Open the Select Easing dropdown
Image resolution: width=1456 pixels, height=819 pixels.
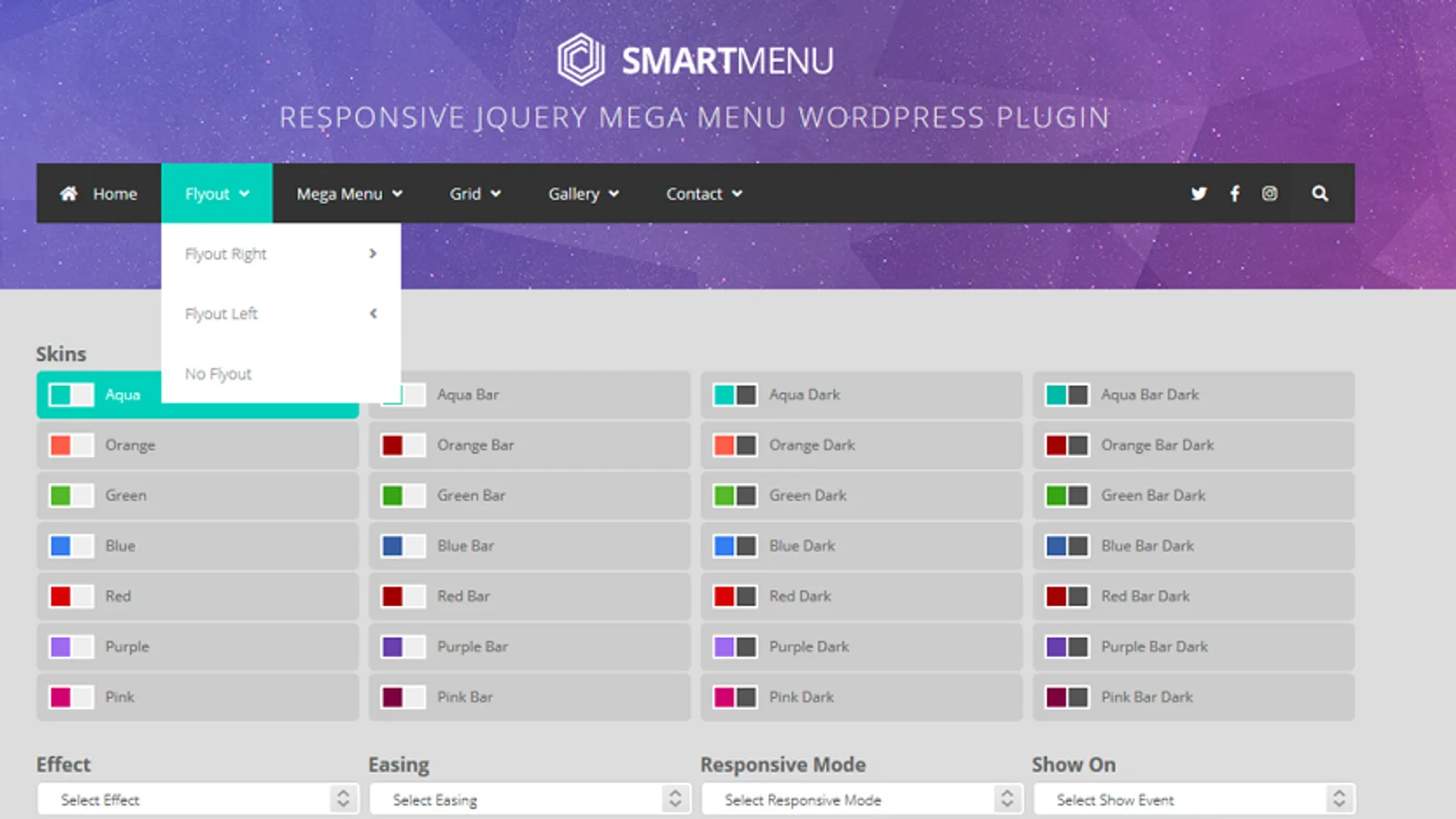tap(529, 799)
